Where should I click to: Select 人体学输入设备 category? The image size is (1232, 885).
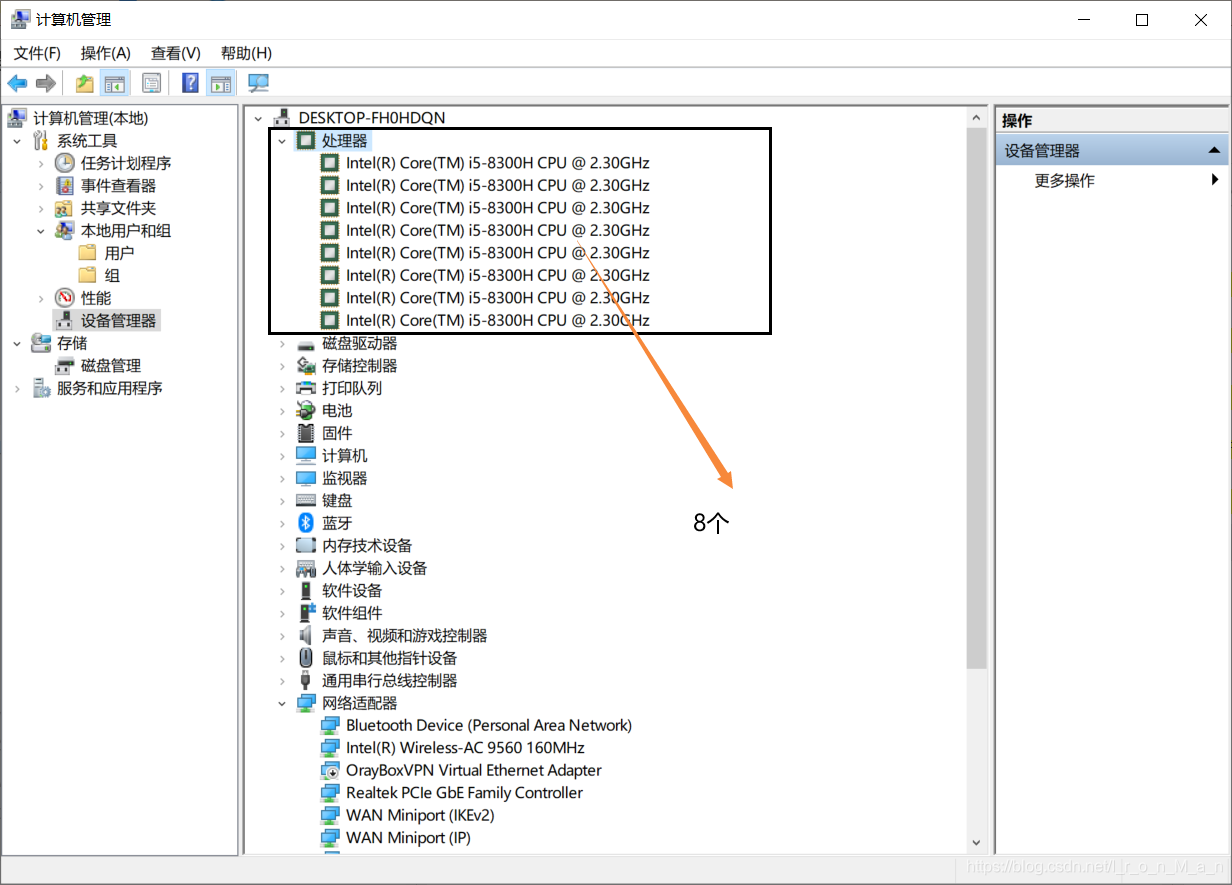(374, 568)
